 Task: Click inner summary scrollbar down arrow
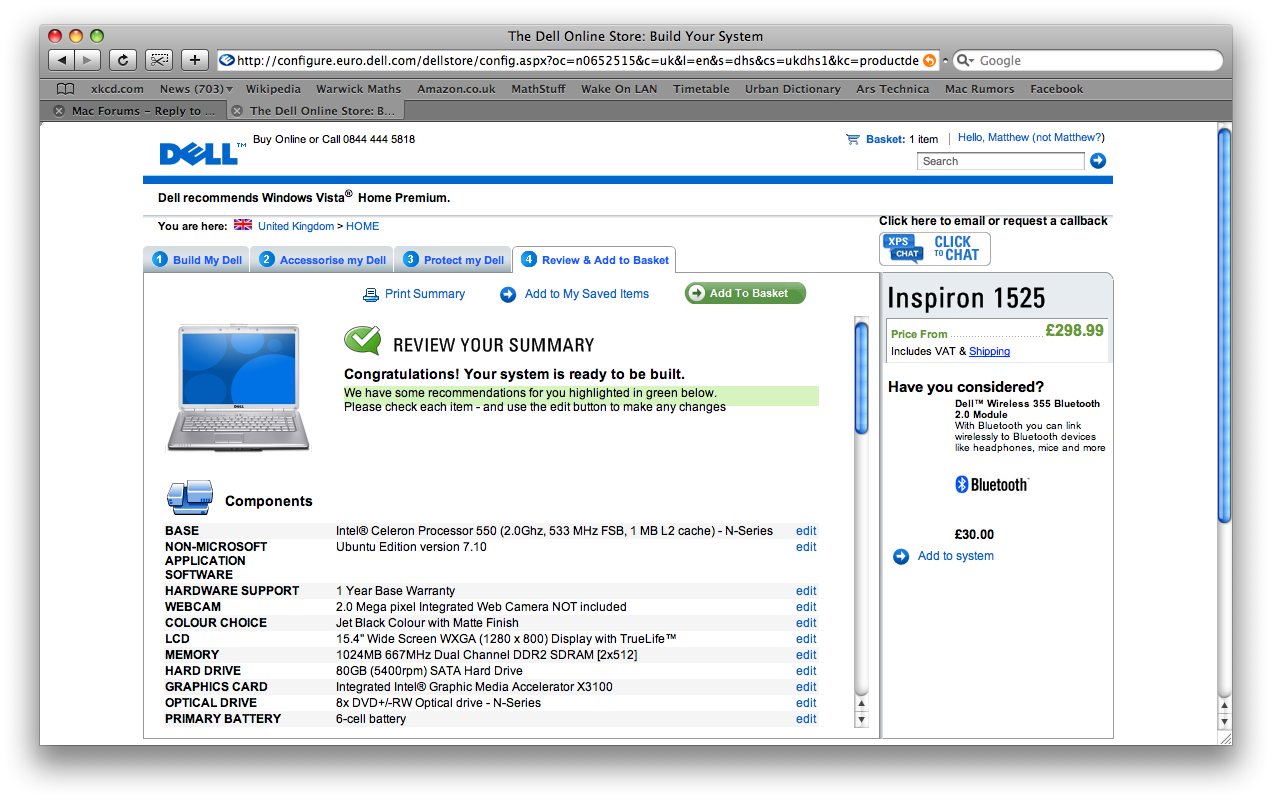[861, 719]
